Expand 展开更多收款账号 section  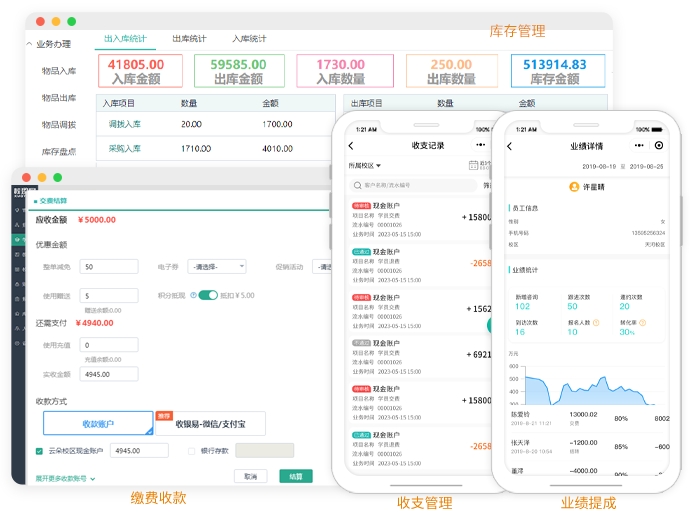(x=65, y=478)
